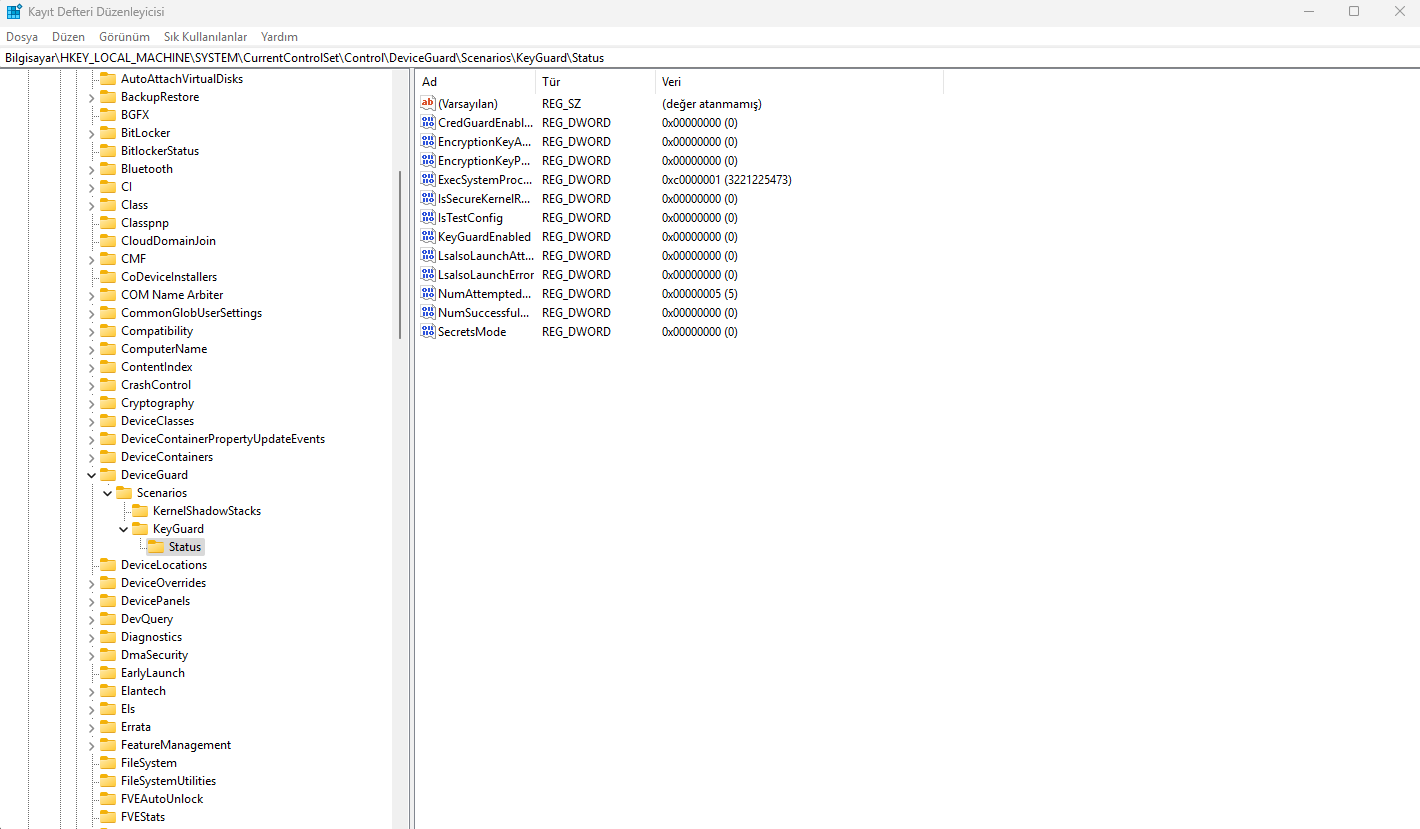Click the KernelShadowStacks folder icon
The height and width of the screenshot is (829, 1420).
click(140, 511)
